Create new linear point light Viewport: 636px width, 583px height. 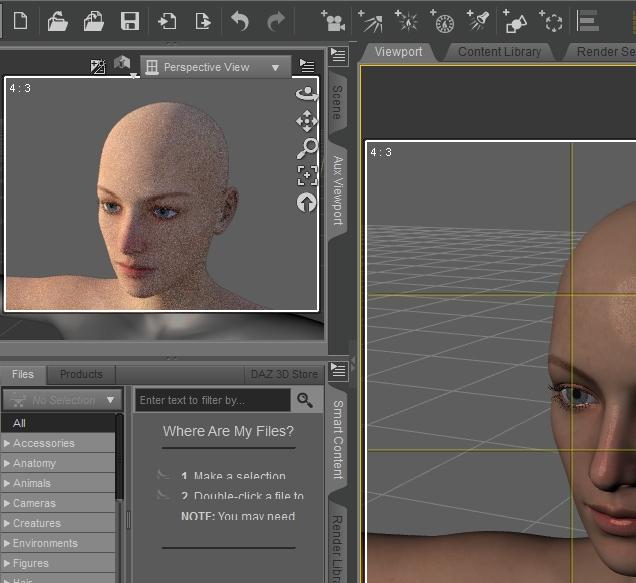click(442, 21)
